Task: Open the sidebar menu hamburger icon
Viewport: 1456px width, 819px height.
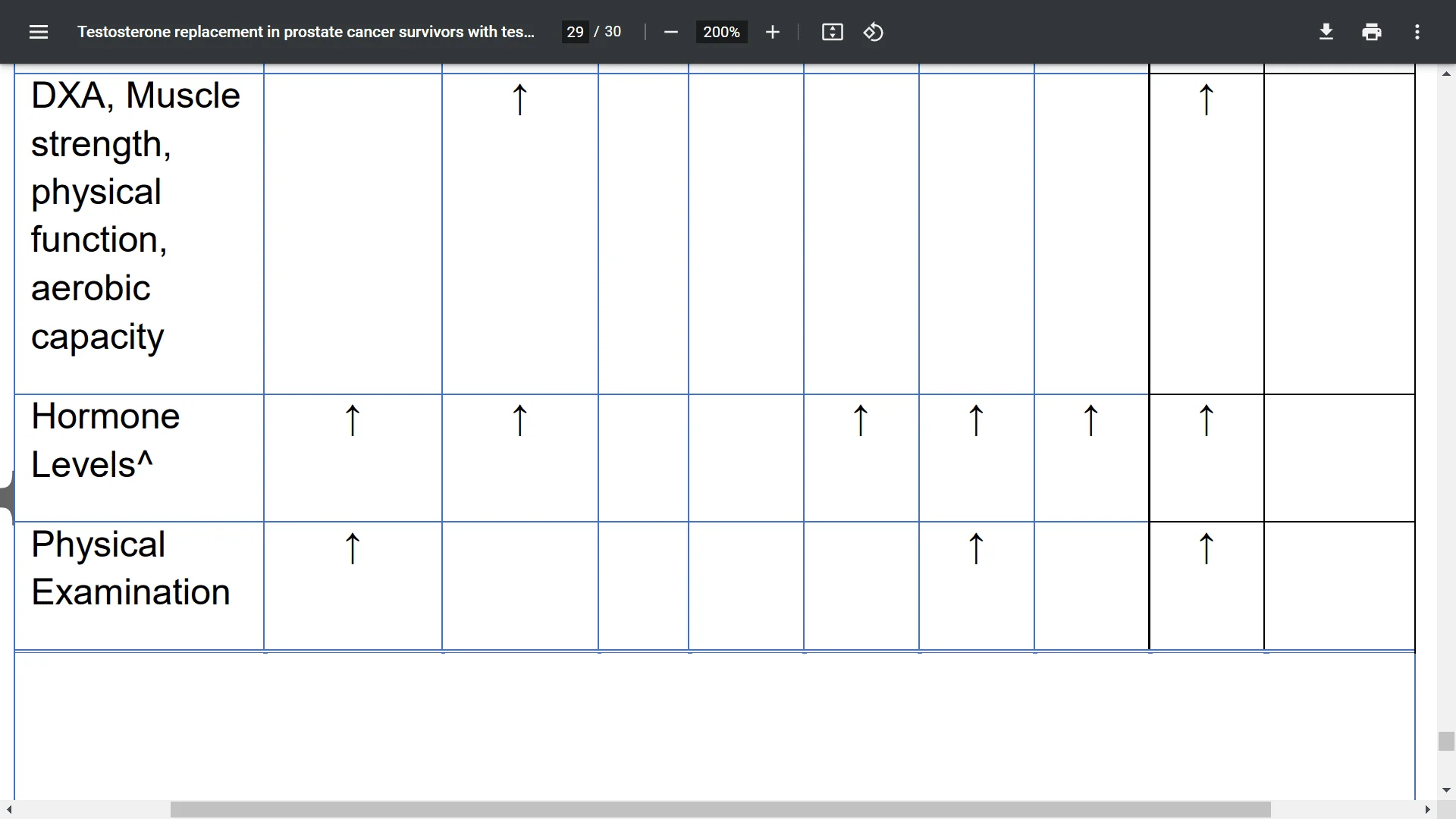Action: pos(39,32)
